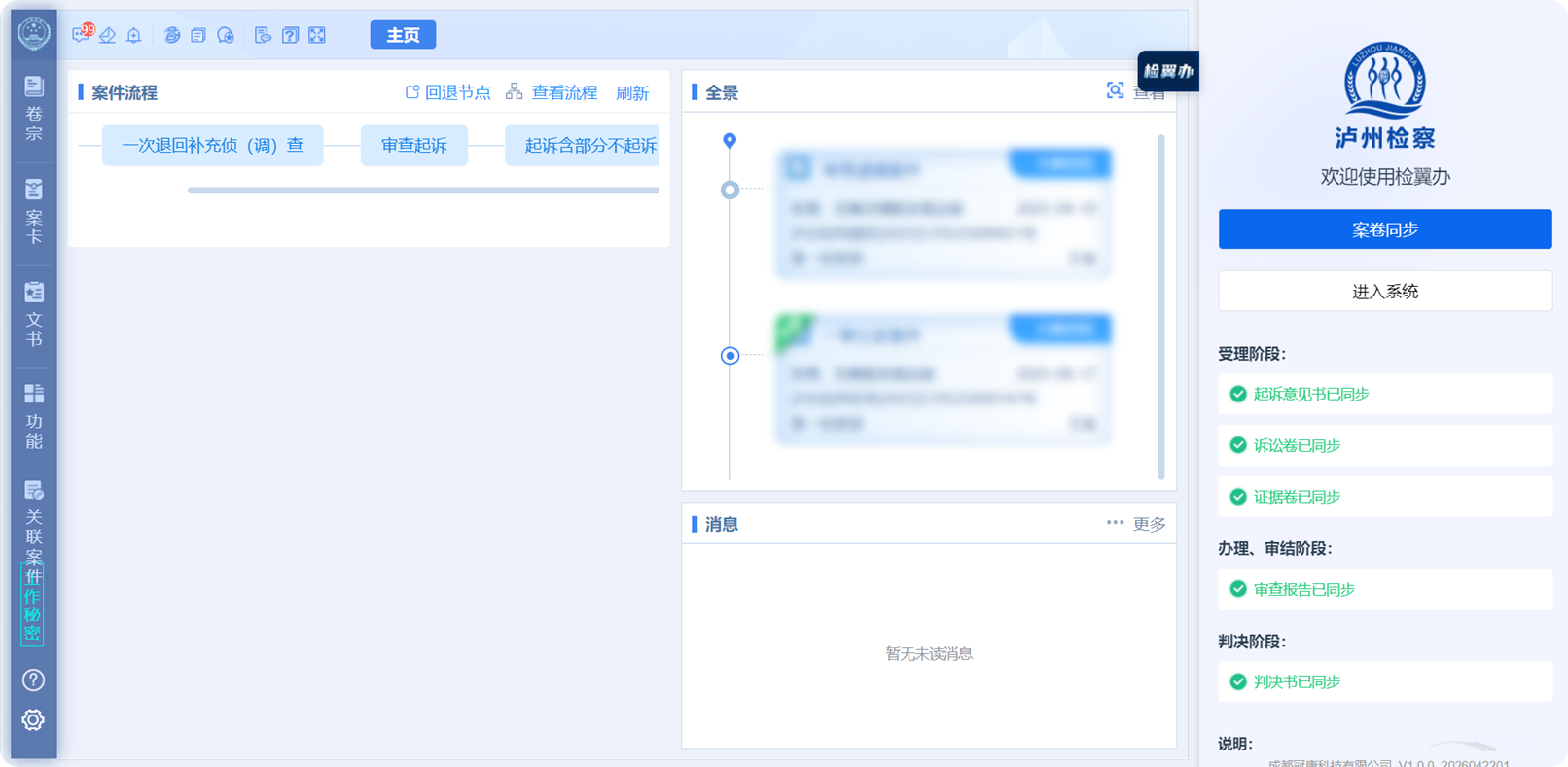Open the chat messages icon with 99 badge

82,35
